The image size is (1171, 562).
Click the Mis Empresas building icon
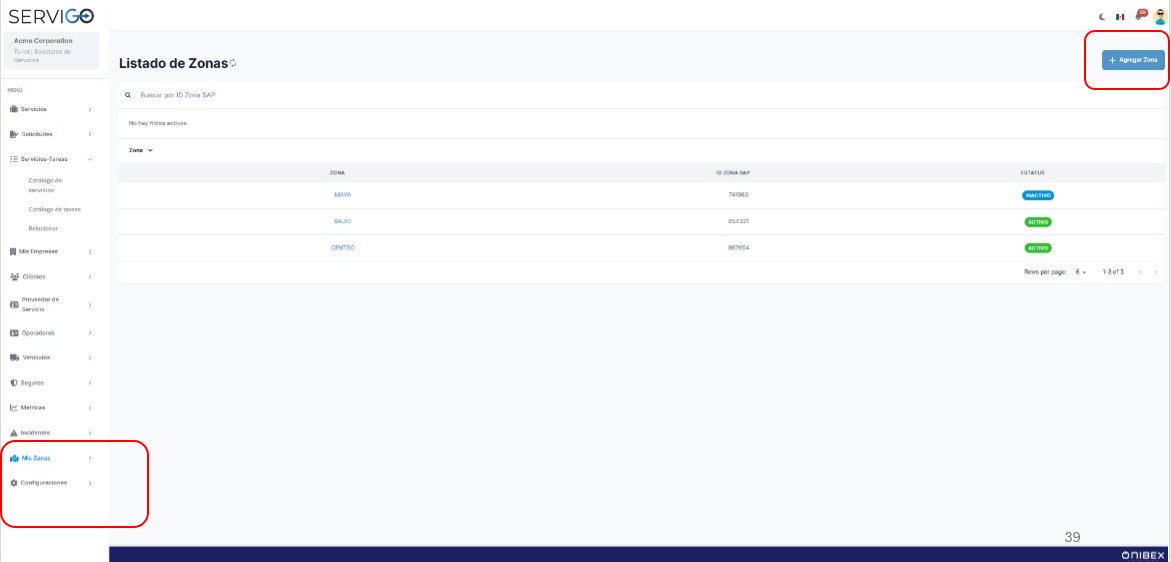pos(13,252)
